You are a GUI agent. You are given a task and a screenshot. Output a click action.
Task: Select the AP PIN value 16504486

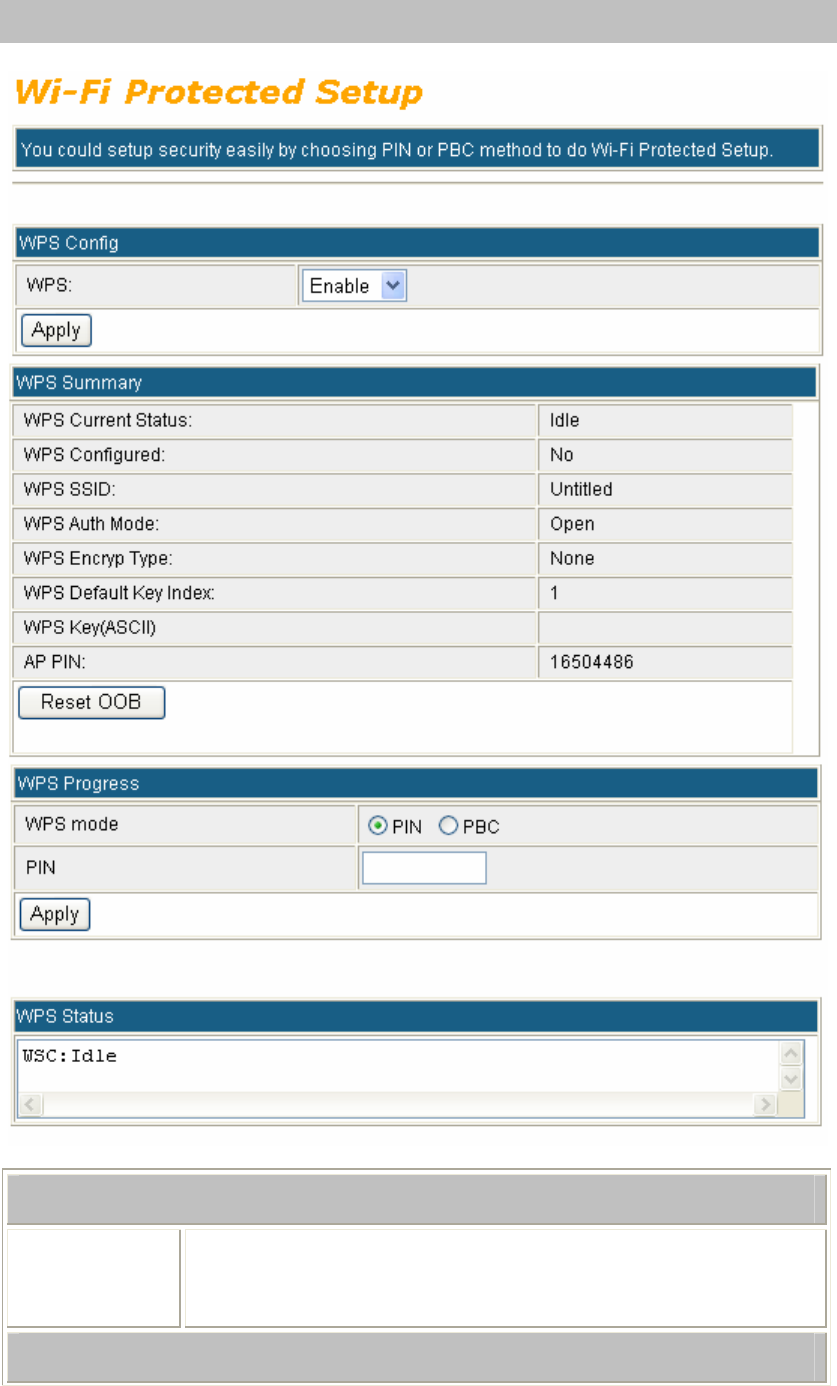[592, 662]
